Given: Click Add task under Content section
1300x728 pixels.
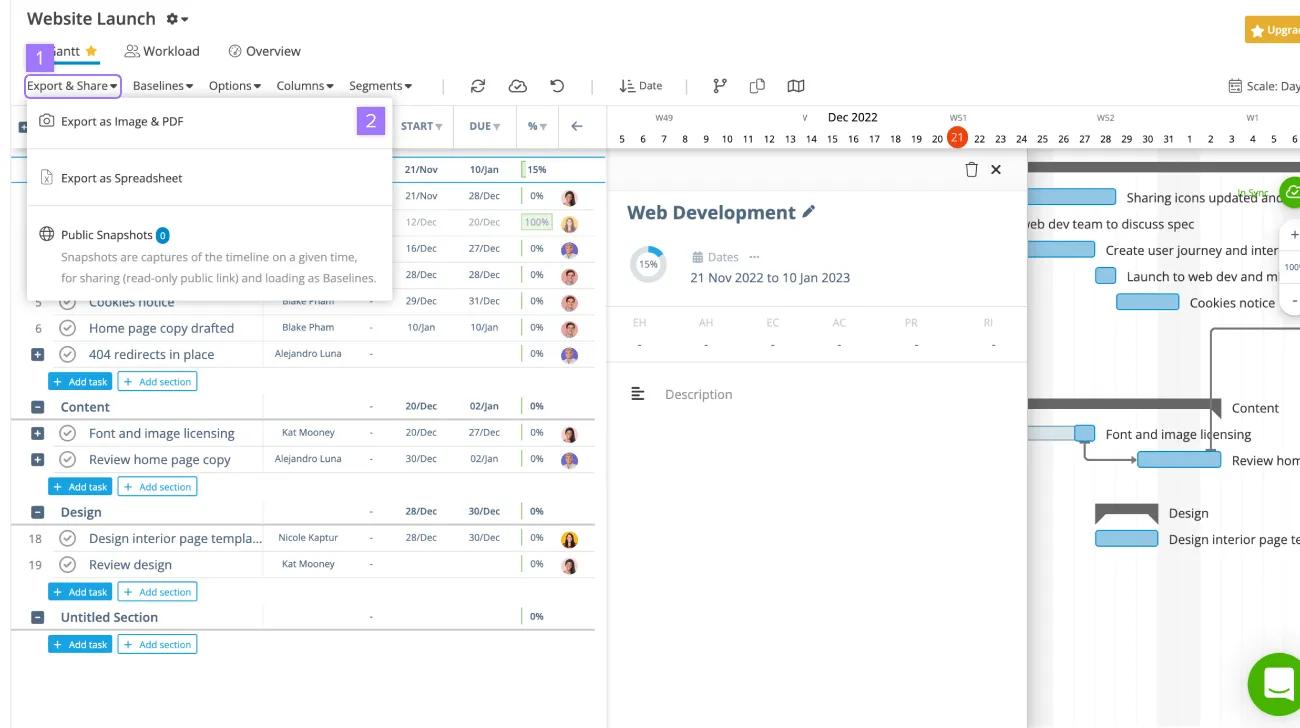Looking at the screenshot, I should click(x=80, y=486).
